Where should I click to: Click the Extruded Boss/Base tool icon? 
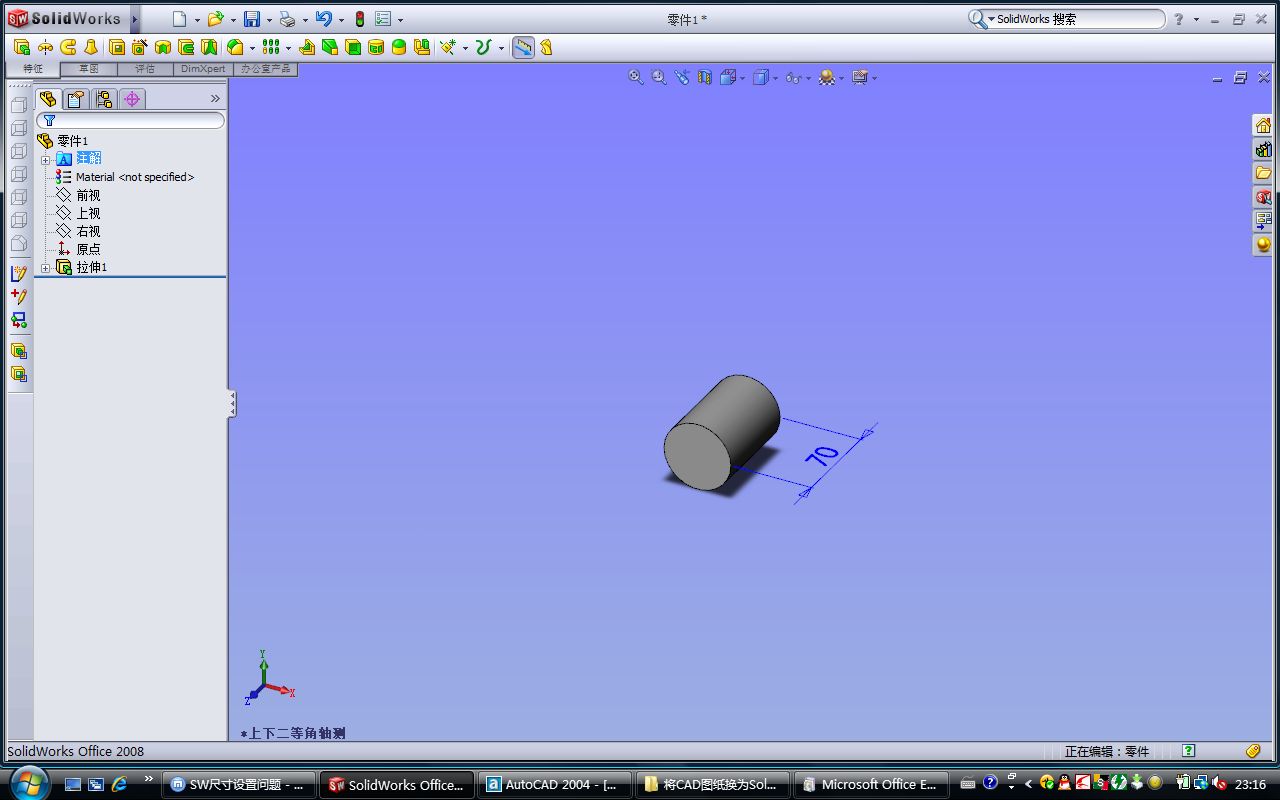tap(21, 47)
